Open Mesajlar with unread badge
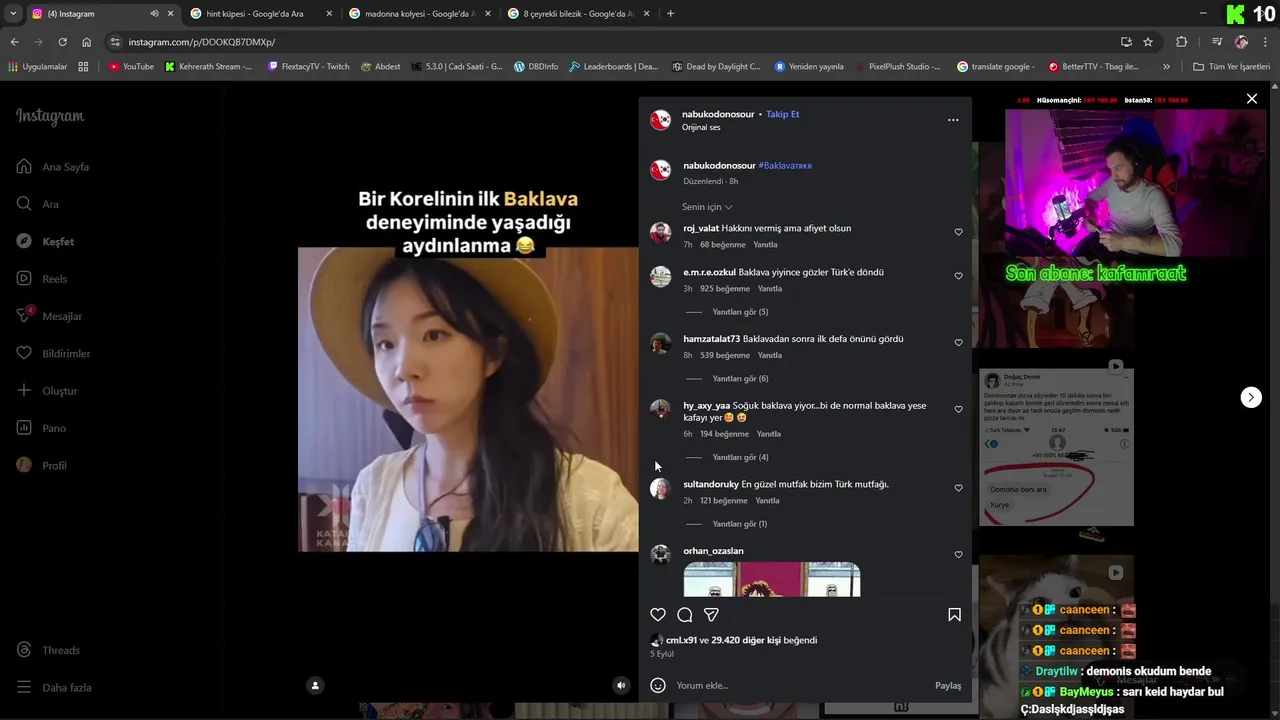The width and height of the screenshot is (1280, 720). click(x=49, y=316)
